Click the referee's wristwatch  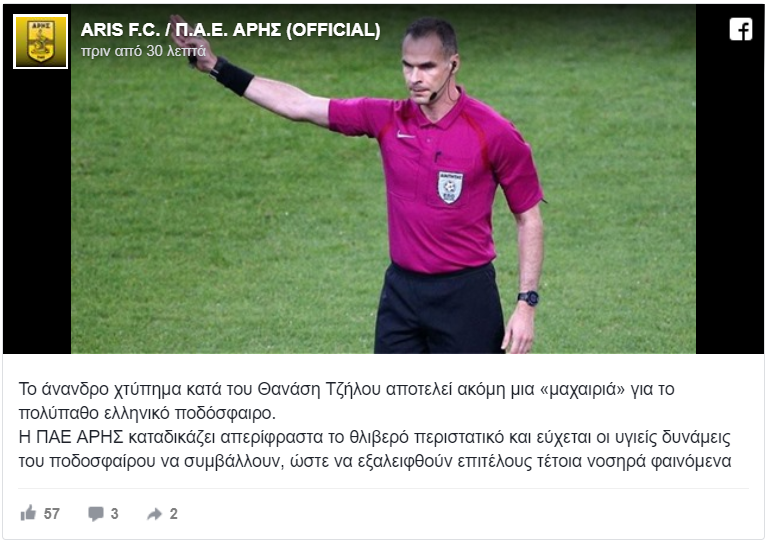coord(528,298)
